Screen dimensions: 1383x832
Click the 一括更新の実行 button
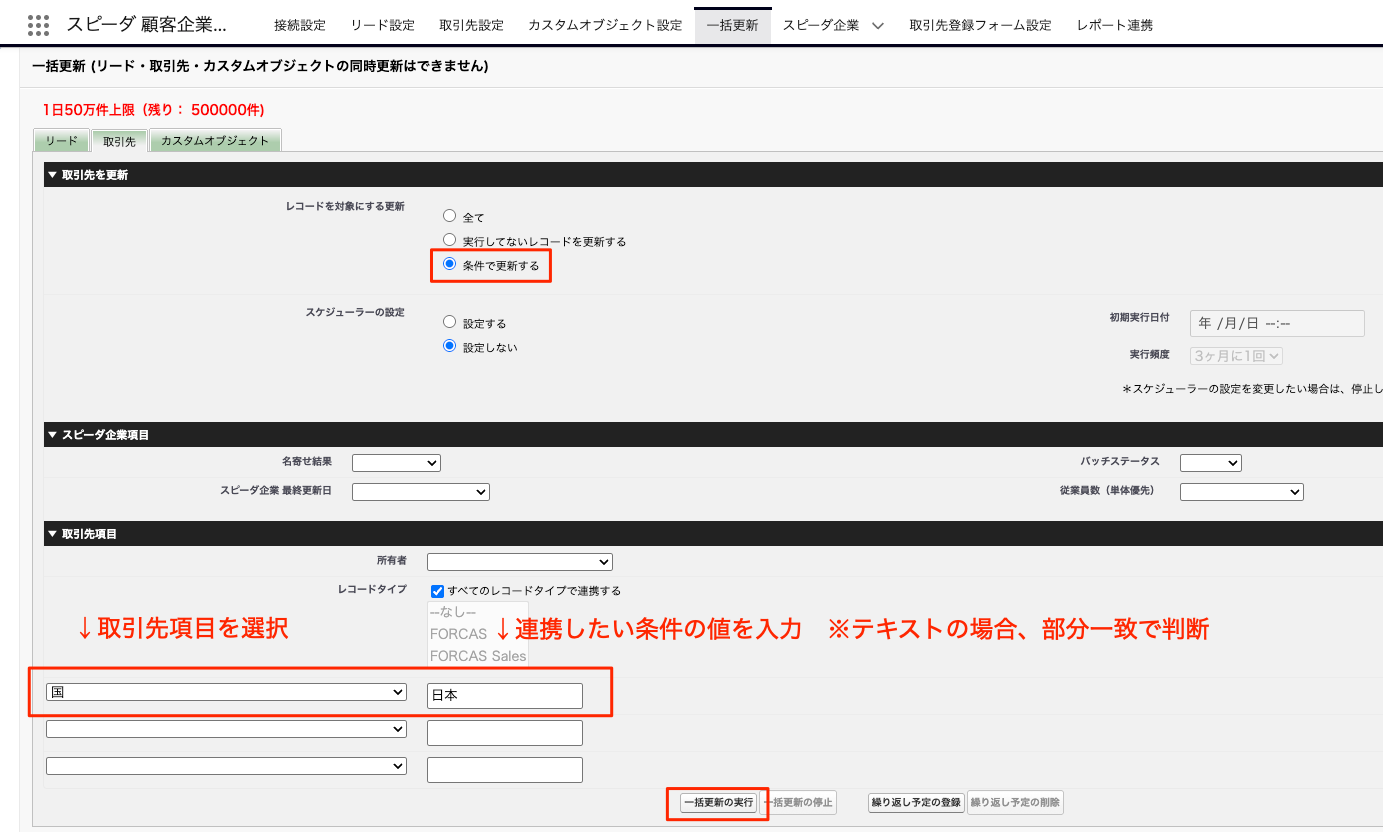[x=718, y=803]
